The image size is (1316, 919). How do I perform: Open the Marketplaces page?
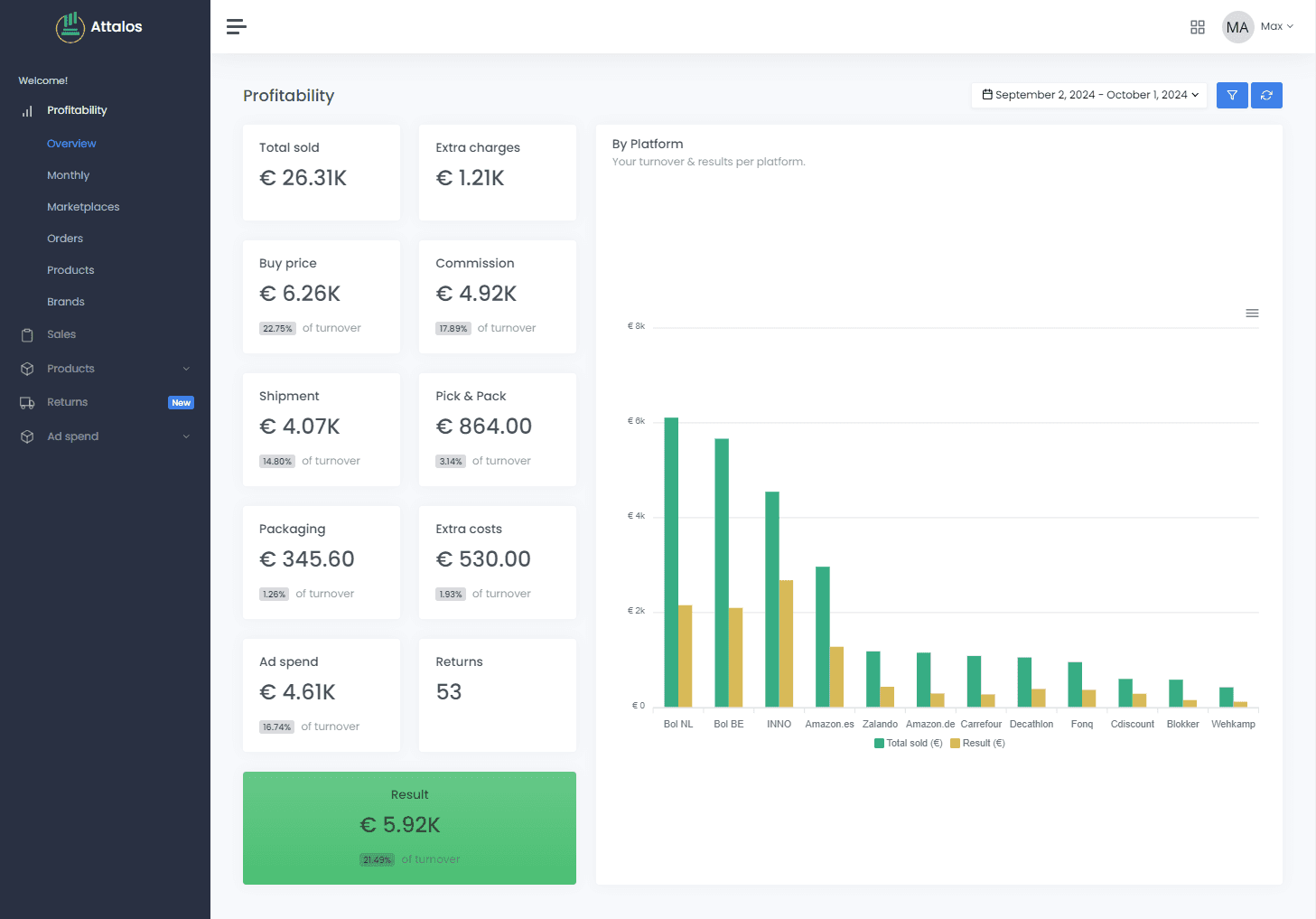coord(83,207)
